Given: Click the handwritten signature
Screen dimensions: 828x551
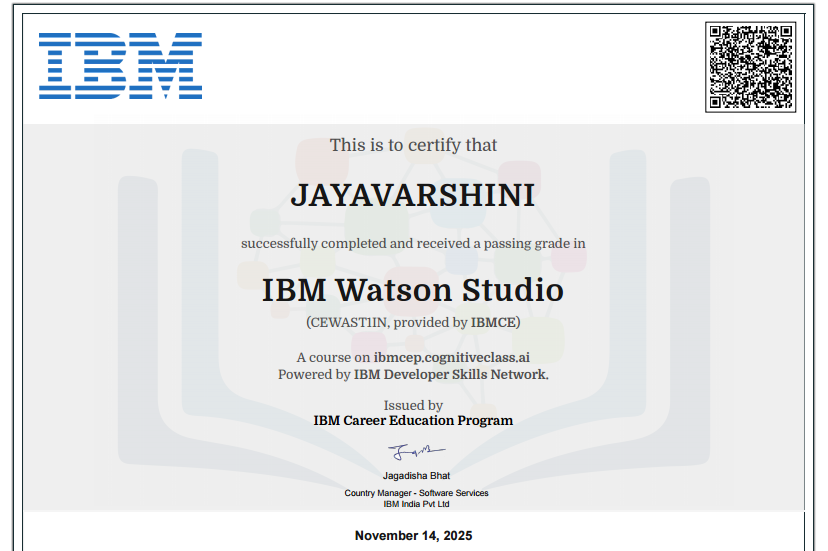Looking at the screenshot, I should pos(416,452).
